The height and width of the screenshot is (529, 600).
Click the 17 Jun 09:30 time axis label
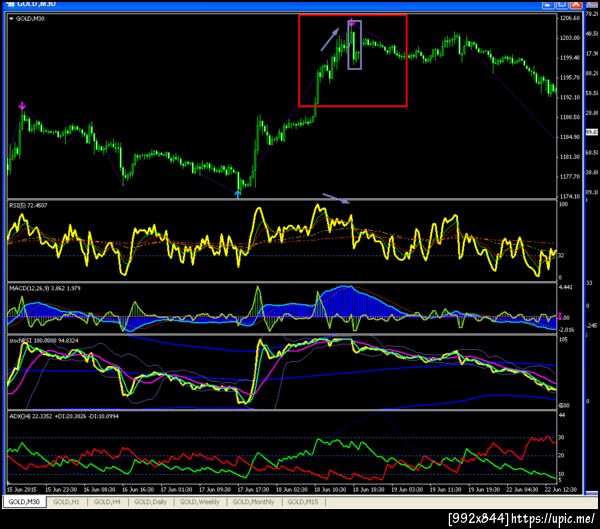point(215,490)
